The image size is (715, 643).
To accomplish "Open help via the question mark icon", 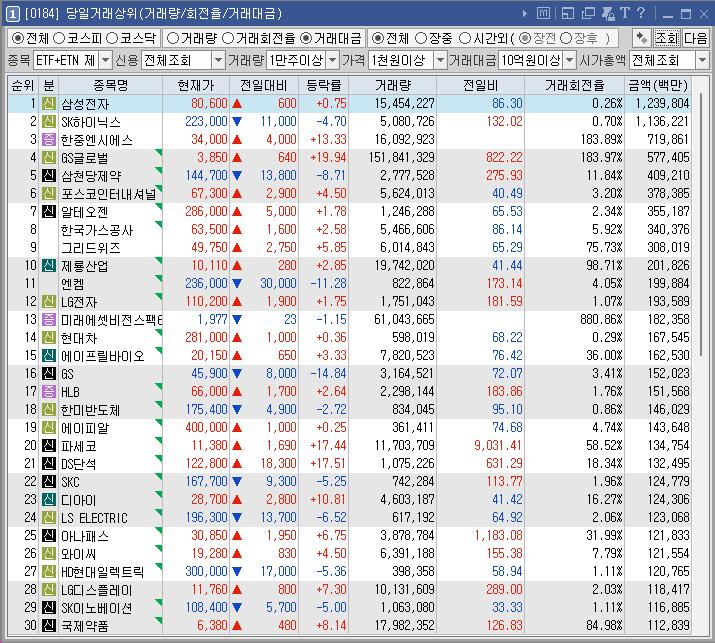I will click(x=641, y=13).
